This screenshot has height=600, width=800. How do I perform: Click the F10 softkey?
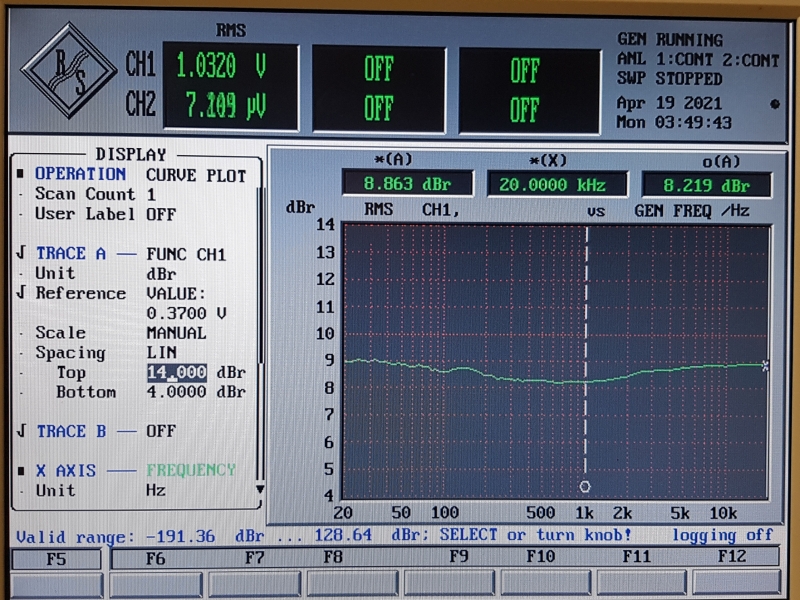(x=541, y=556)
